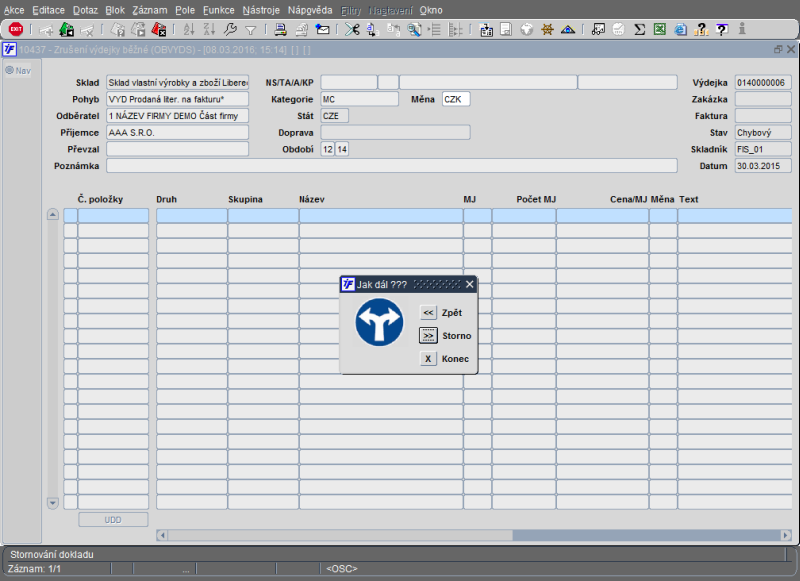
Task: Click the Sigma sum icon
Action: tap(639, 30)
